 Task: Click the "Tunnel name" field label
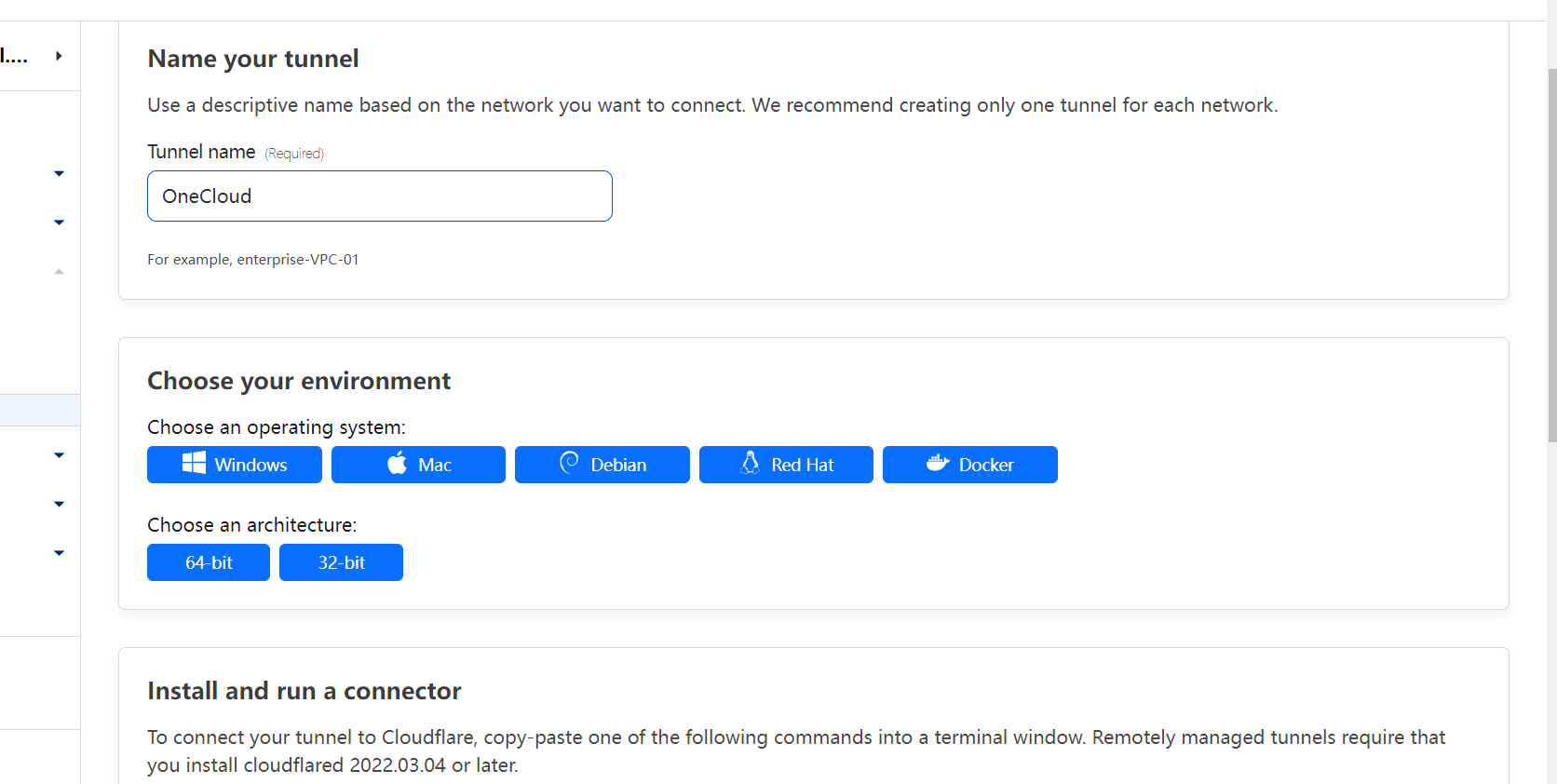[201, 152]
